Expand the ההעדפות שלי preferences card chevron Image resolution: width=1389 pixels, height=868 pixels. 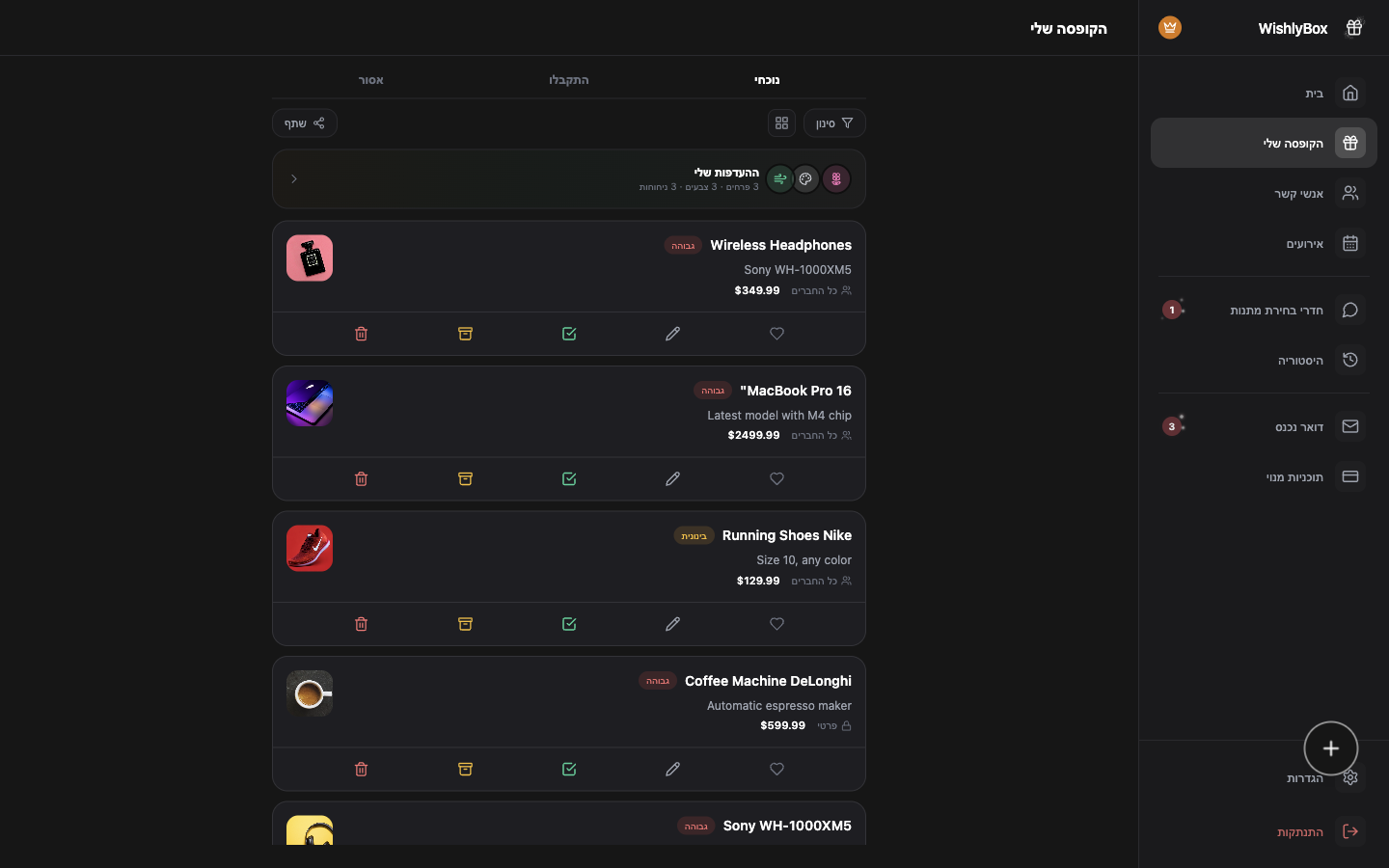(x=294, y=179)
